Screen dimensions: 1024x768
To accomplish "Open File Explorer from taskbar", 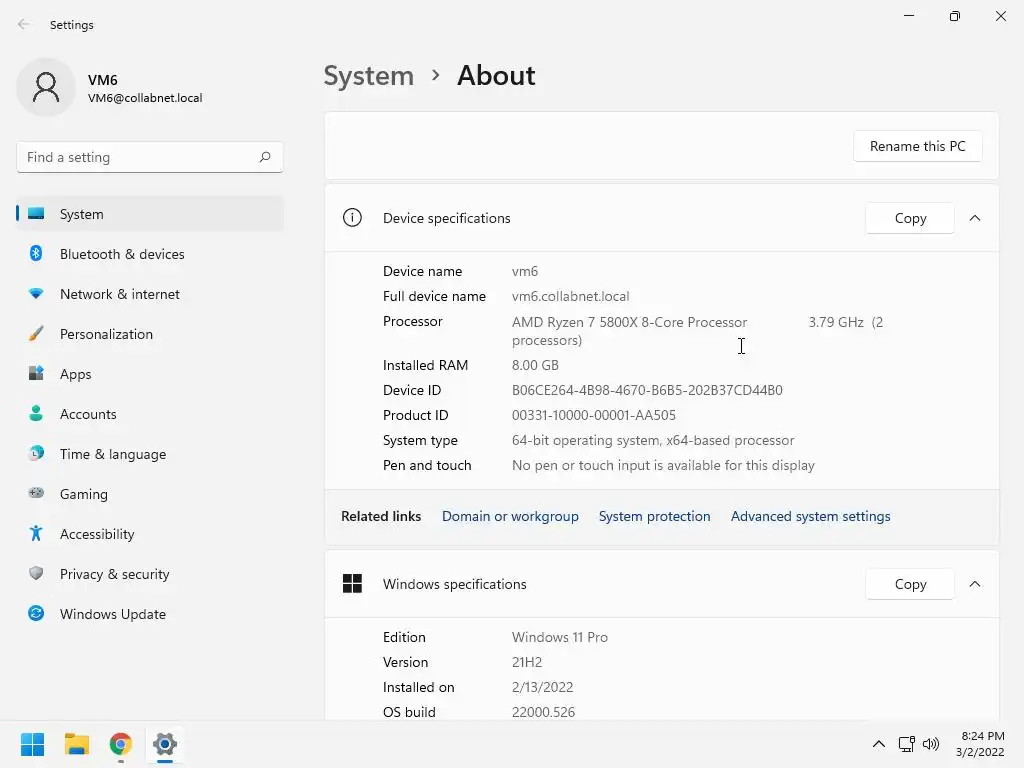I will (76, 744).
